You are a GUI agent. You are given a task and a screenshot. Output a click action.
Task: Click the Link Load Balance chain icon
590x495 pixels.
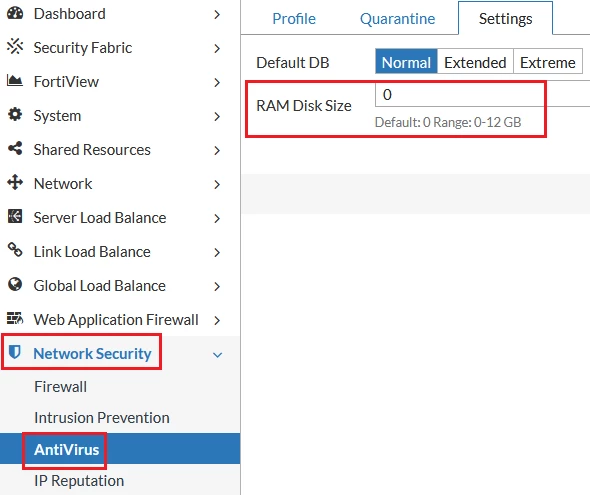point(15,250)
